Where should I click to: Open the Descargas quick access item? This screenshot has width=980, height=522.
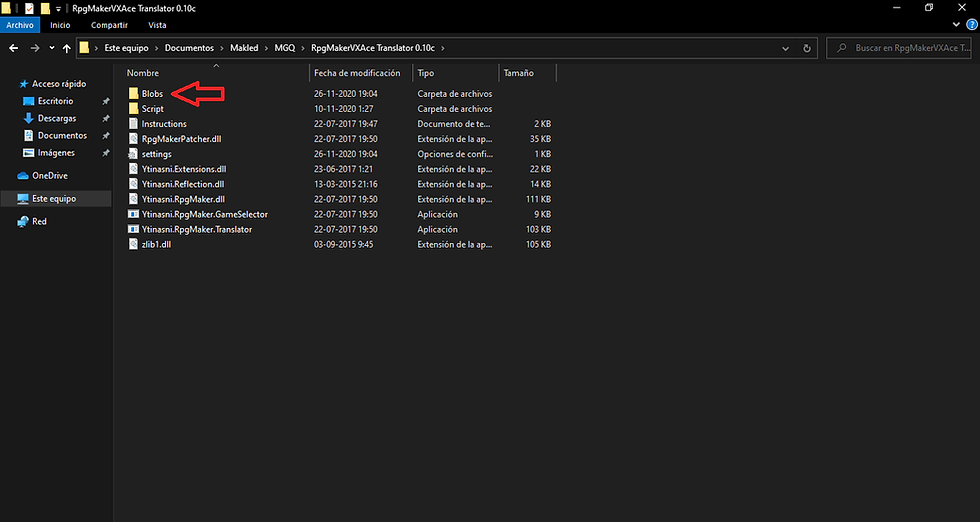[x=57, y=118]
